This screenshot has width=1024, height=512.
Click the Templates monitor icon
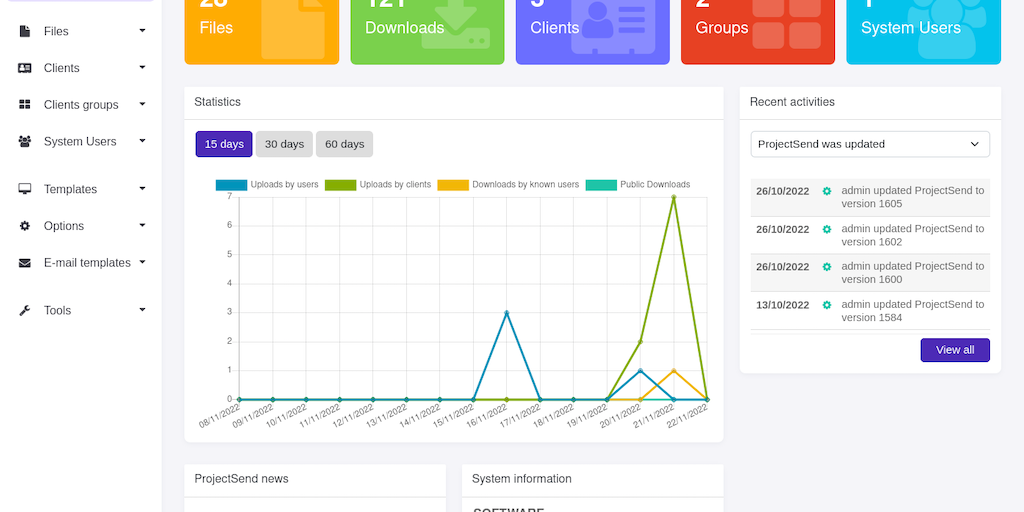click(25, 189)
